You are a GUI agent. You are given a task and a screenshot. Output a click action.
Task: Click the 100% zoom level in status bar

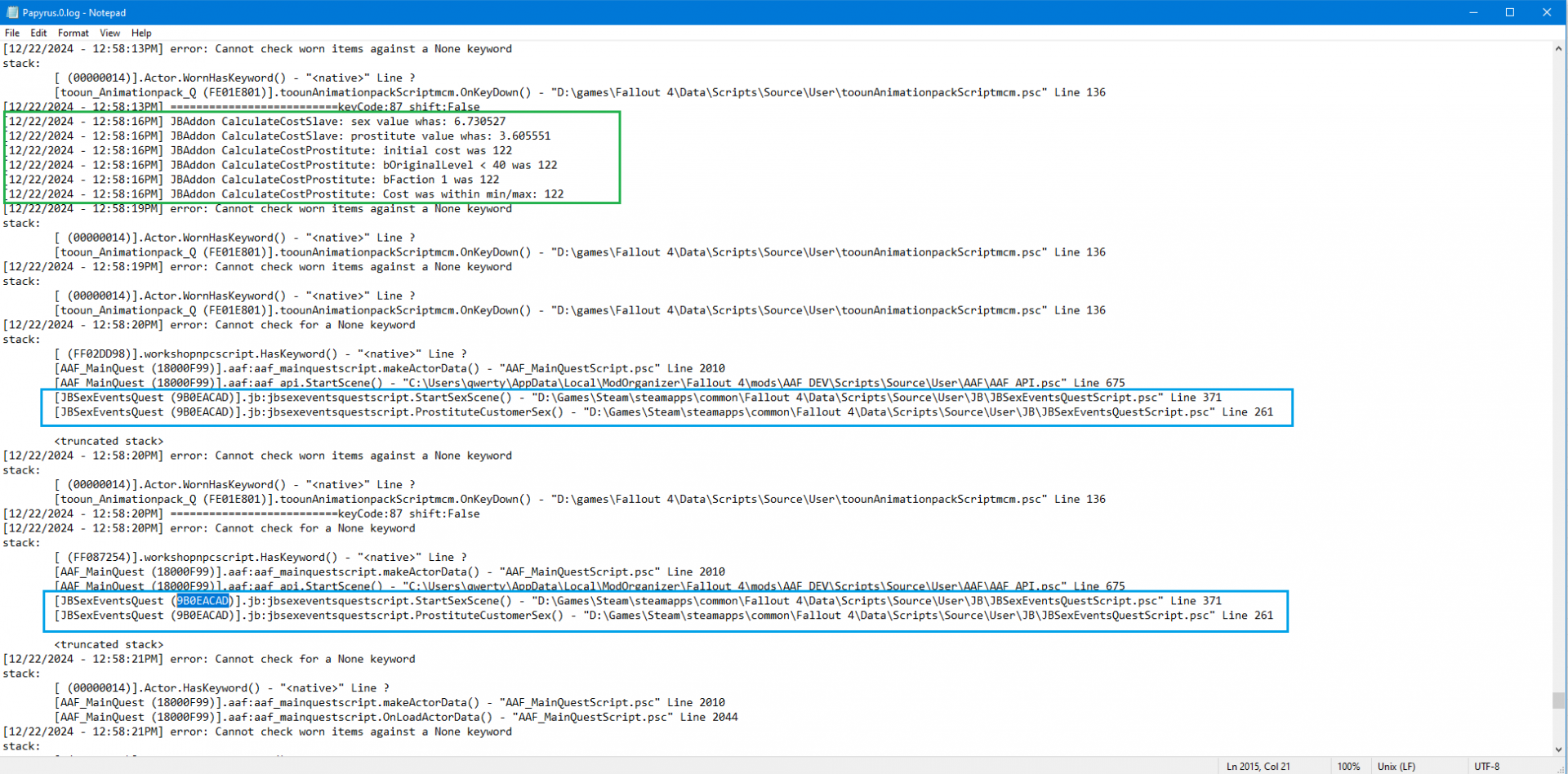tap(1348, 766)
